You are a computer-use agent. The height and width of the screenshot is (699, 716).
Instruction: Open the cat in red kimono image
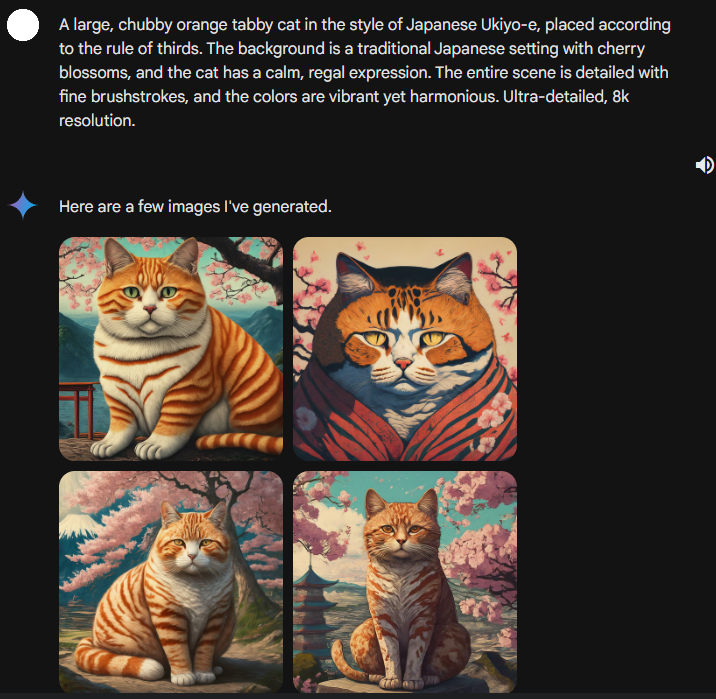click(405, 348)
